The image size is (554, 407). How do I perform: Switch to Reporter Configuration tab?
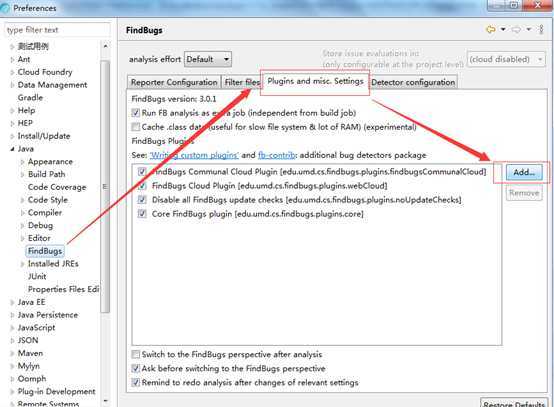point(174,82)
